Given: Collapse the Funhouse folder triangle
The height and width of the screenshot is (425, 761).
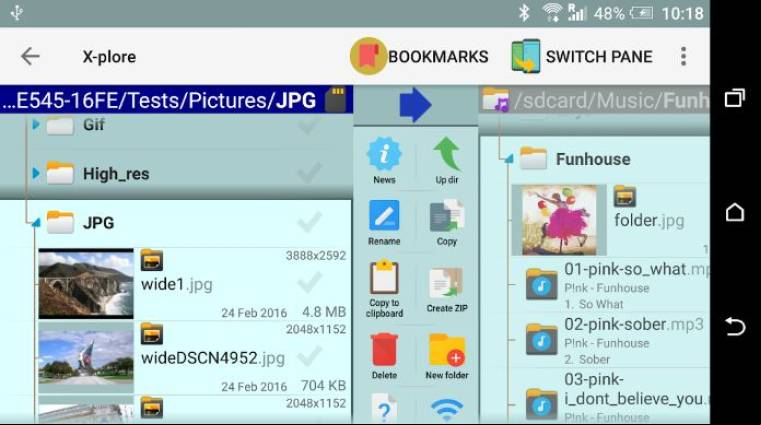Looking at the screenshot, I should point(509,159).
